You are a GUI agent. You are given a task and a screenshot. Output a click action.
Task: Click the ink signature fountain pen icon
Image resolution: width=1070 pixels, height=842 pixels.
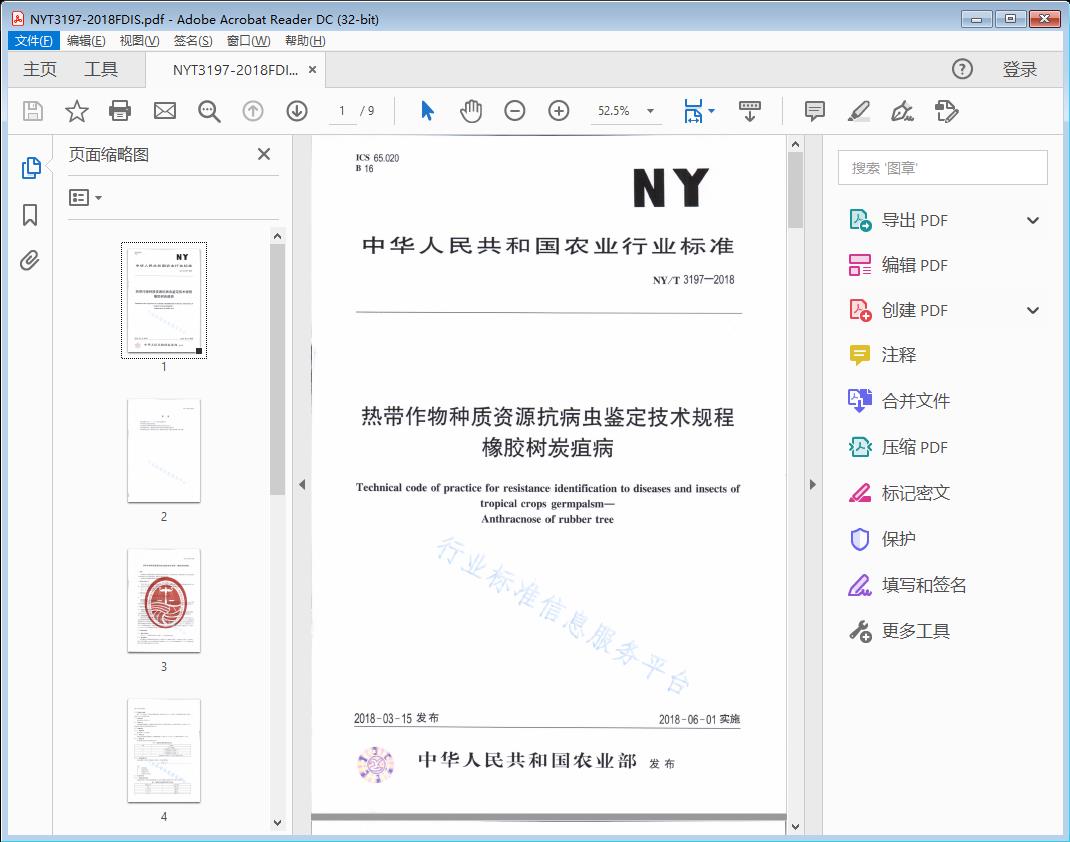(902, 111)
